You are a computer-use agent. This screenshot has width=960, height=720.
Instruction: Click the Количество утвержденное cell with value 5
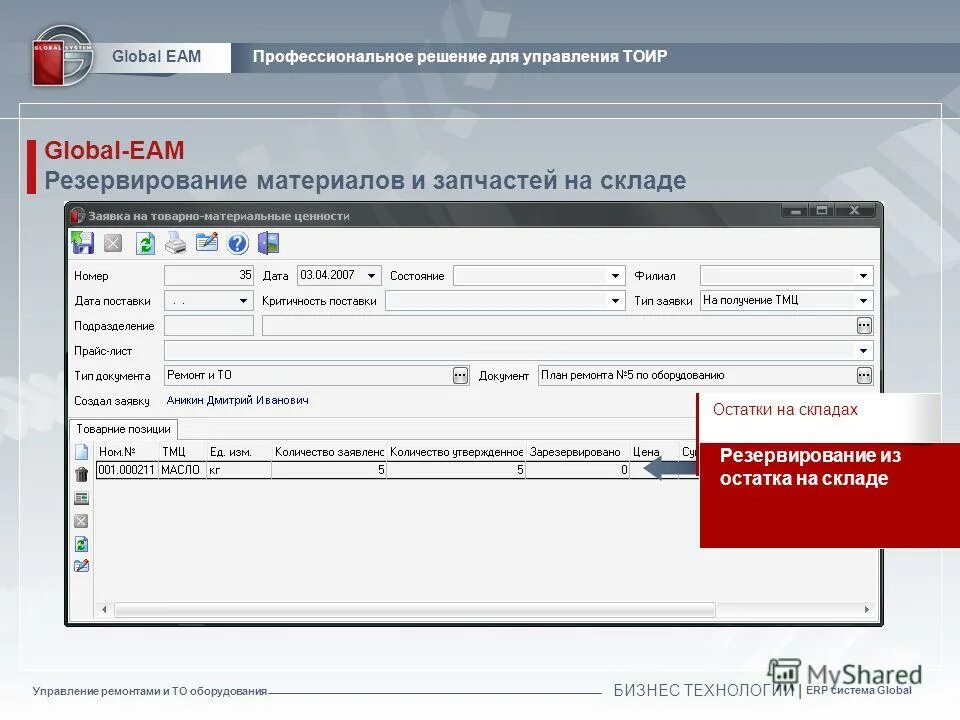tap(456, 470)
